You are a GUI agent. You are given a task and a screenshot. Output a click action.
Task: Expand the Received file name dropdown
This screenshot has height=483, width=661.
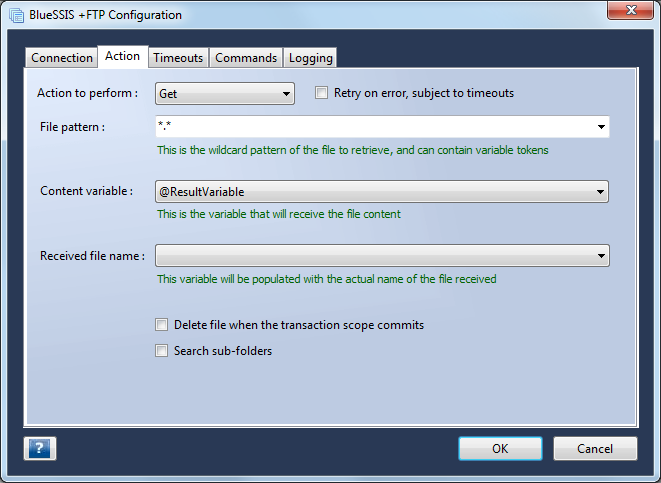click(x=382, y=255)
